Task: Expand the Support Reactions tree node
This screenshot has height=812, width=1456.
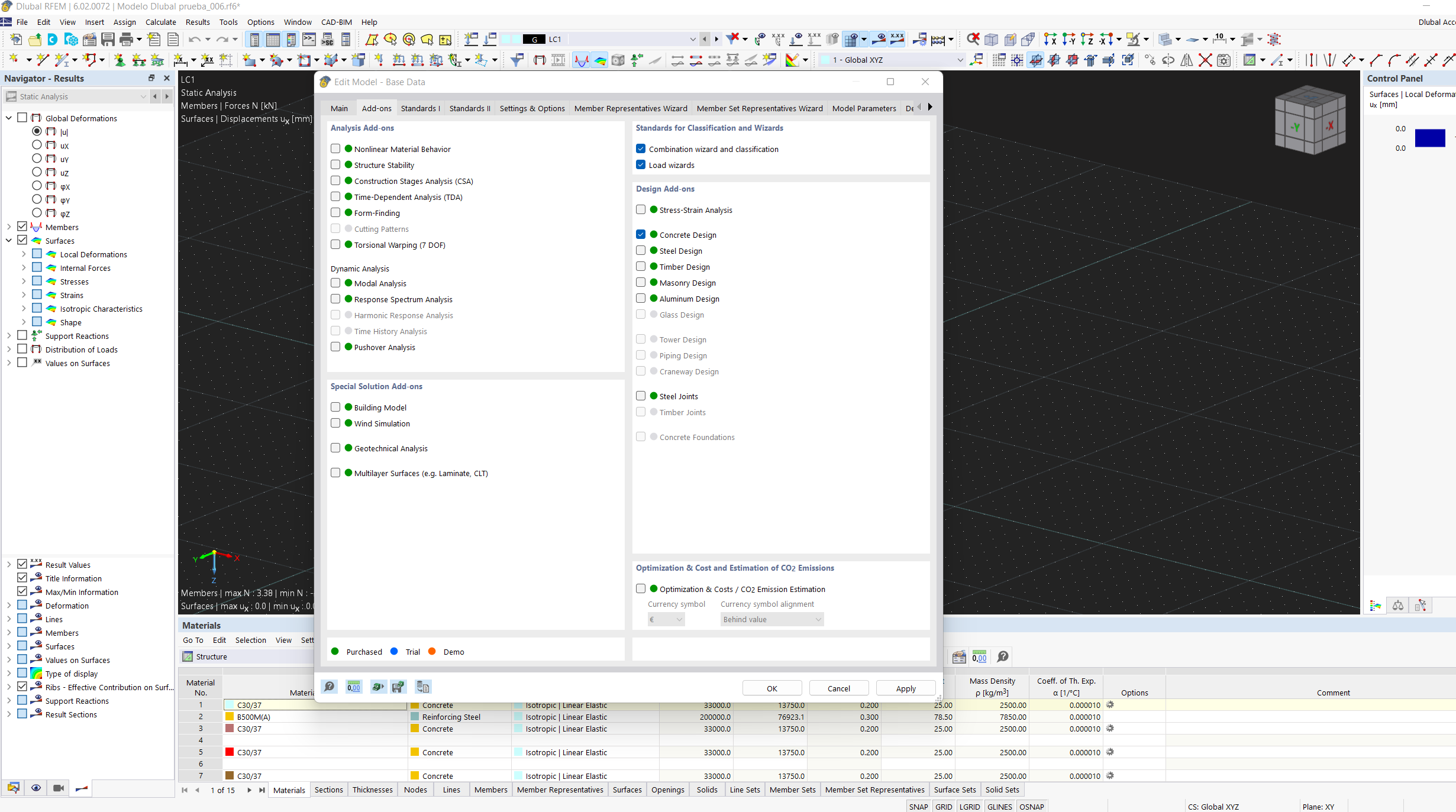Action: pyautogui.click(x=8, y=335)
